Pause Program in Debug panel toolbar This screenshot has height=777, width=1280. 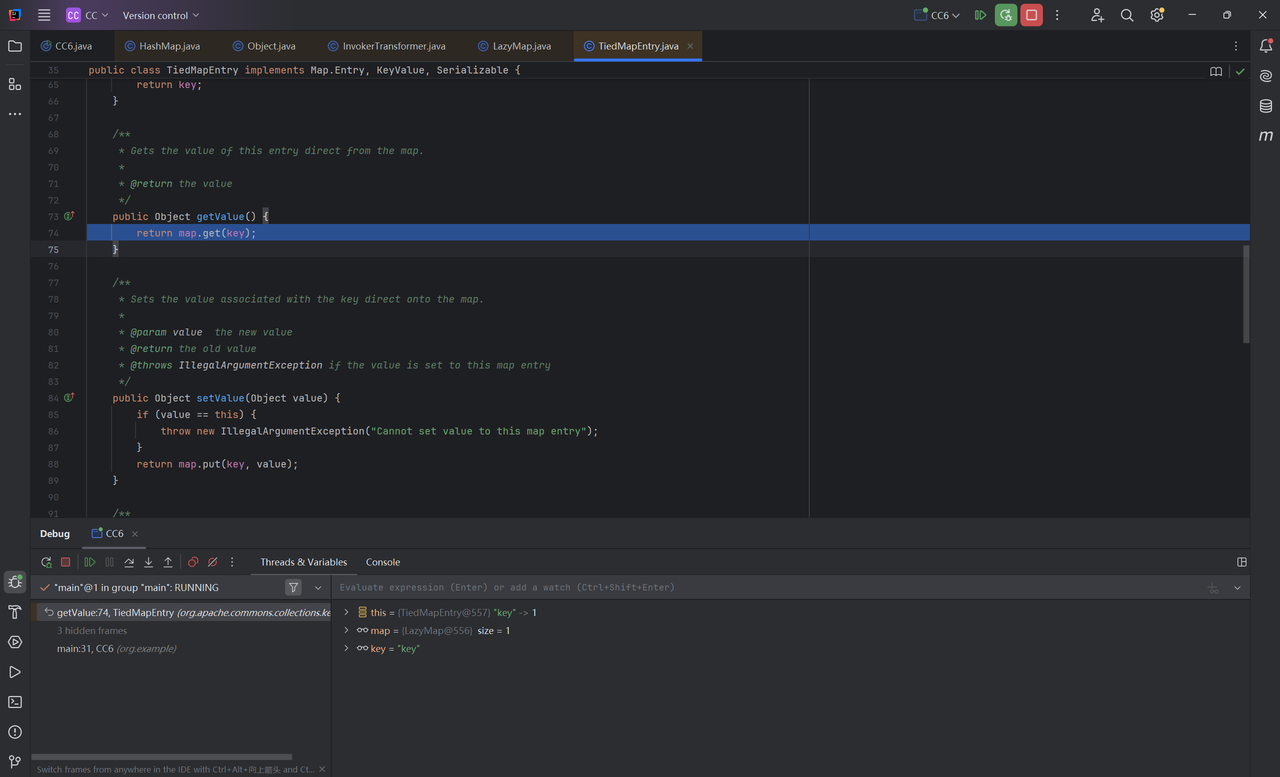pos(110,562)
